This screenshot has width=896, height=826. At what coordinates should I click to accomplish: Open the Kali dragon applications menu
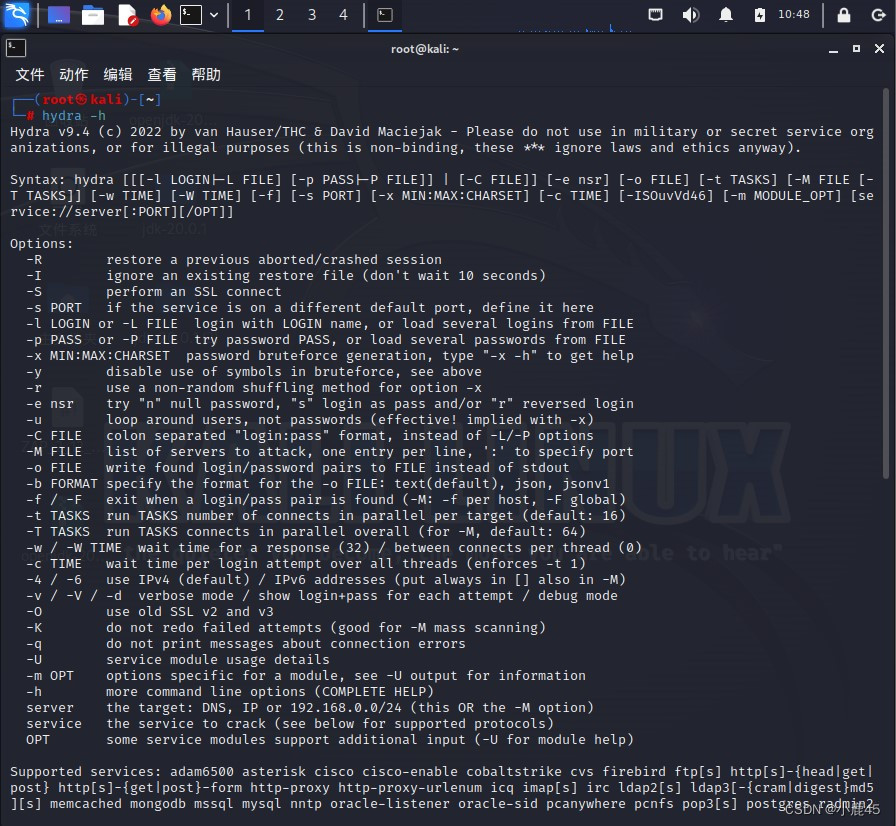16,15
